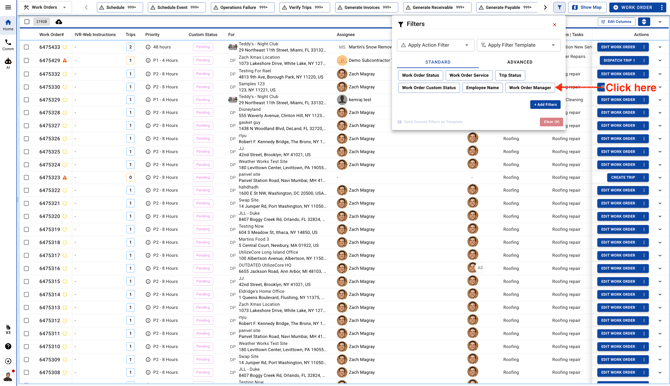
Task: Select the Schedule Event action tab
Action: (x=176, y=7)
